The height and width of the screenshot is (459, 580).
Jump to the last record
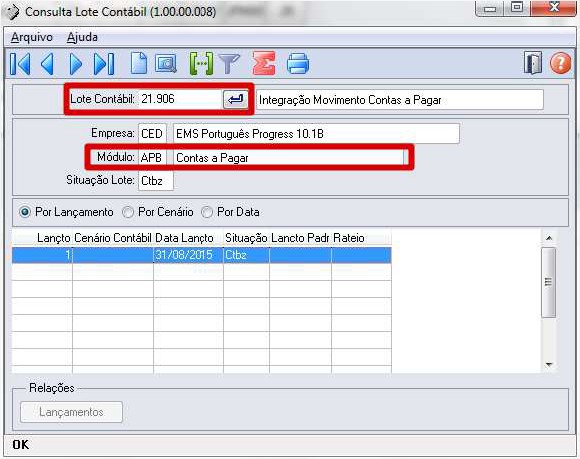pos(104,64)
